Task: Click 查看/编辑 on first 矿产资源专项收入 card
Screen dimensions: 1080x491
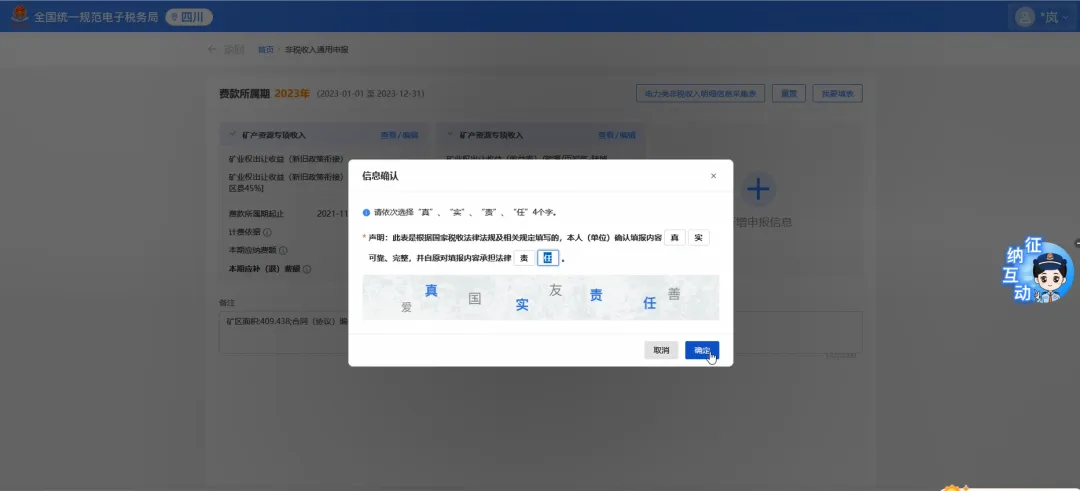Action: coord(395,134)
